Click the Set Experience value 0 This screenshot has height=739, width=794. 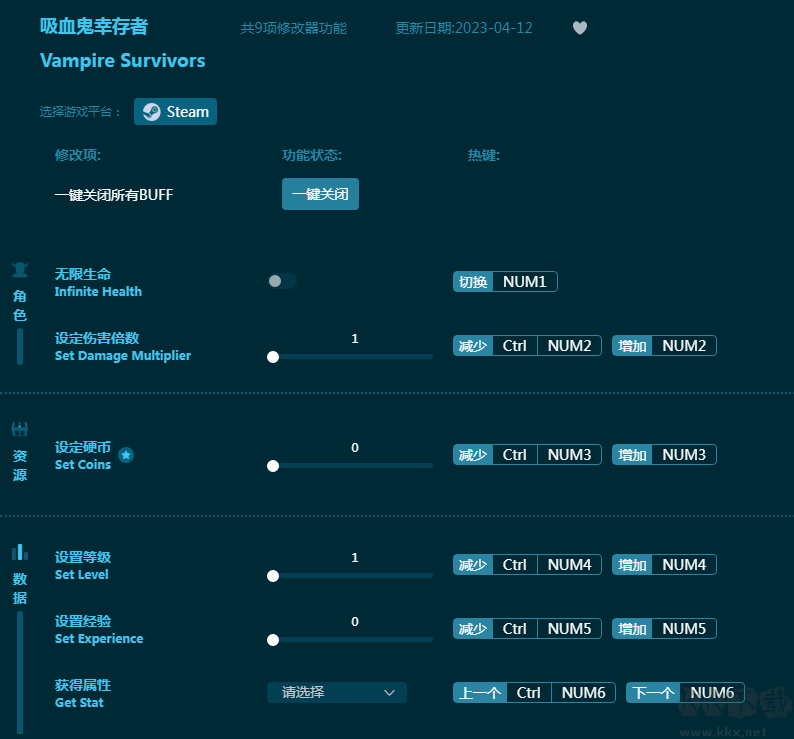(x=355, y=621)
